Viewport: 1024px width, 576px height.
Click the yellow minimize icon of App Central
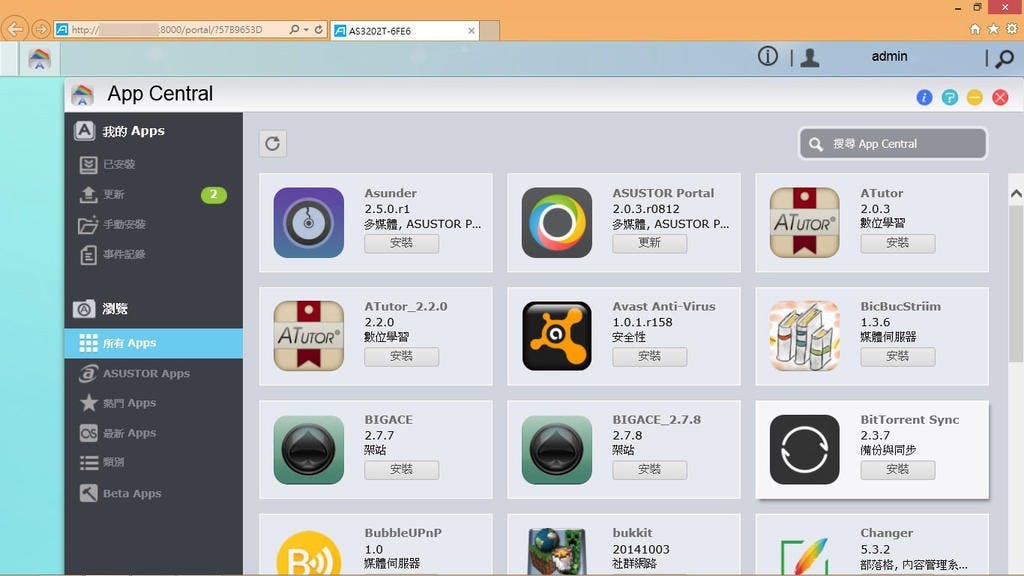click(974, 97)
